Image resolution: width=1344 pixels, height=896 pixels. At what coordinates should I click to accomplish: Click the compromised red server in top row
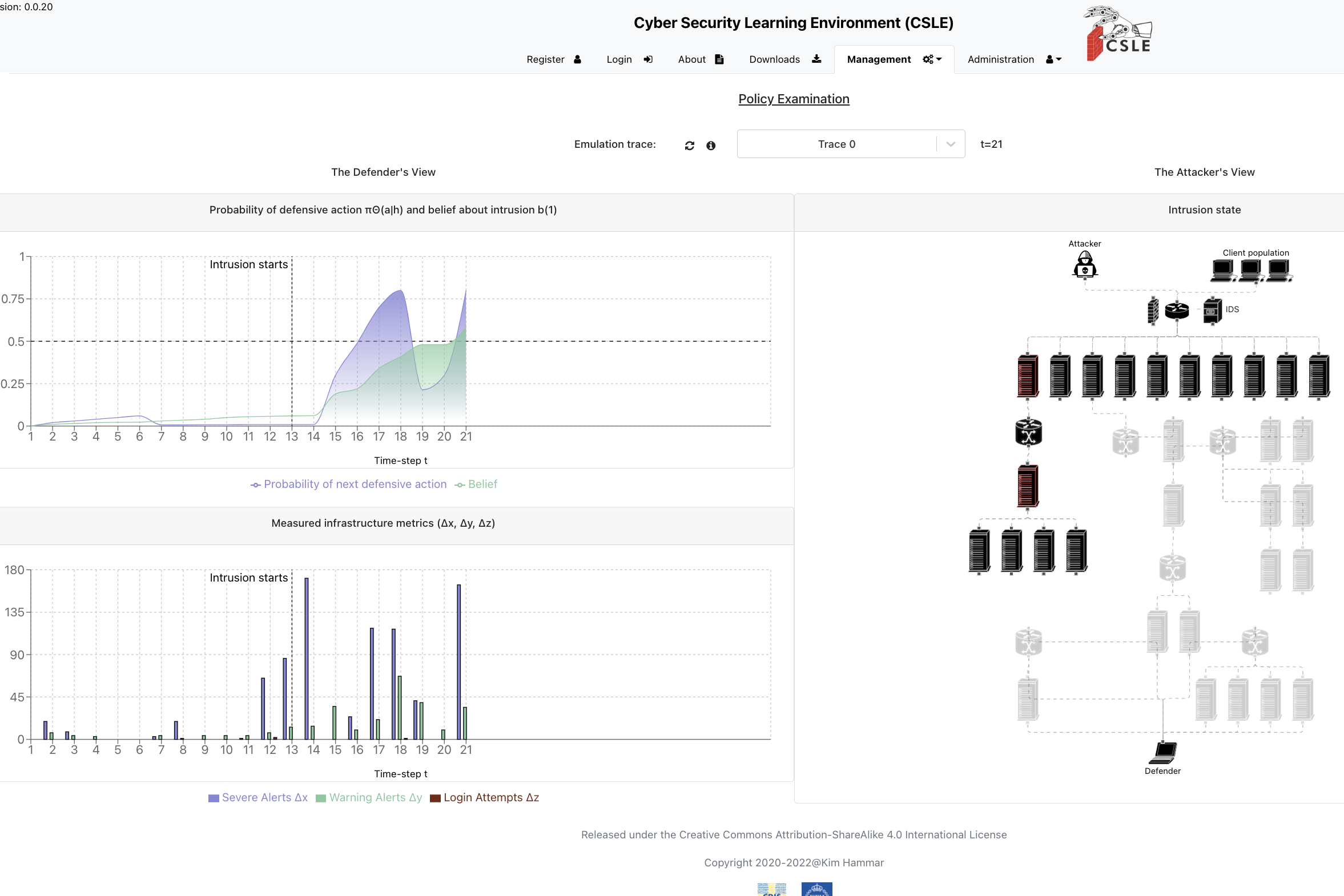click(1028, 376)
